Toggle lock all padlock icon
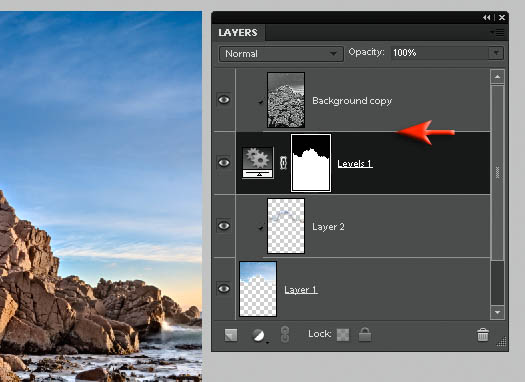Image resolution: width=525 pixels, height=382 pixels. point(365,334)
